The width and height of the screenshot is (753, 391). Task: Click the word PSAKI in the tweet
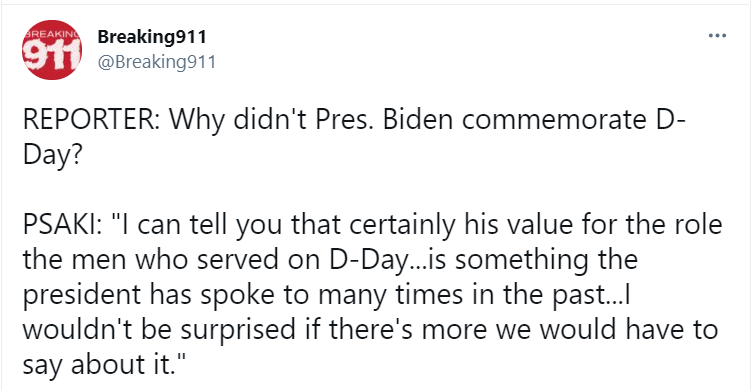(61, 224)
